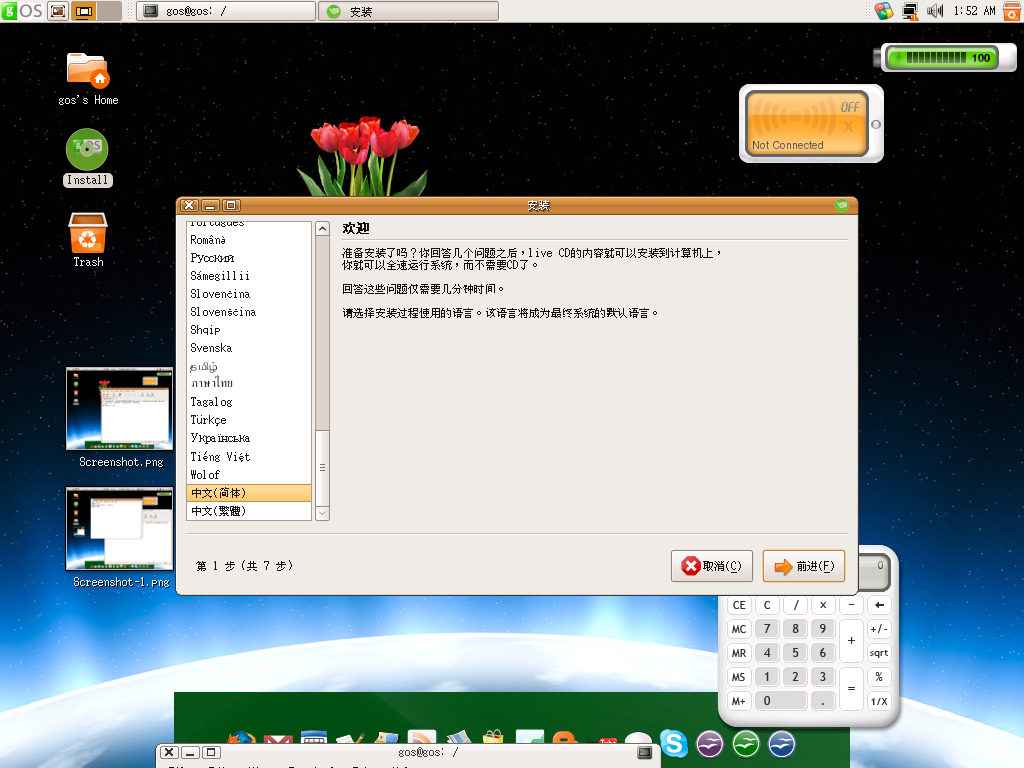
Task: Click the calculator plus key
Action: coord(851,641)
